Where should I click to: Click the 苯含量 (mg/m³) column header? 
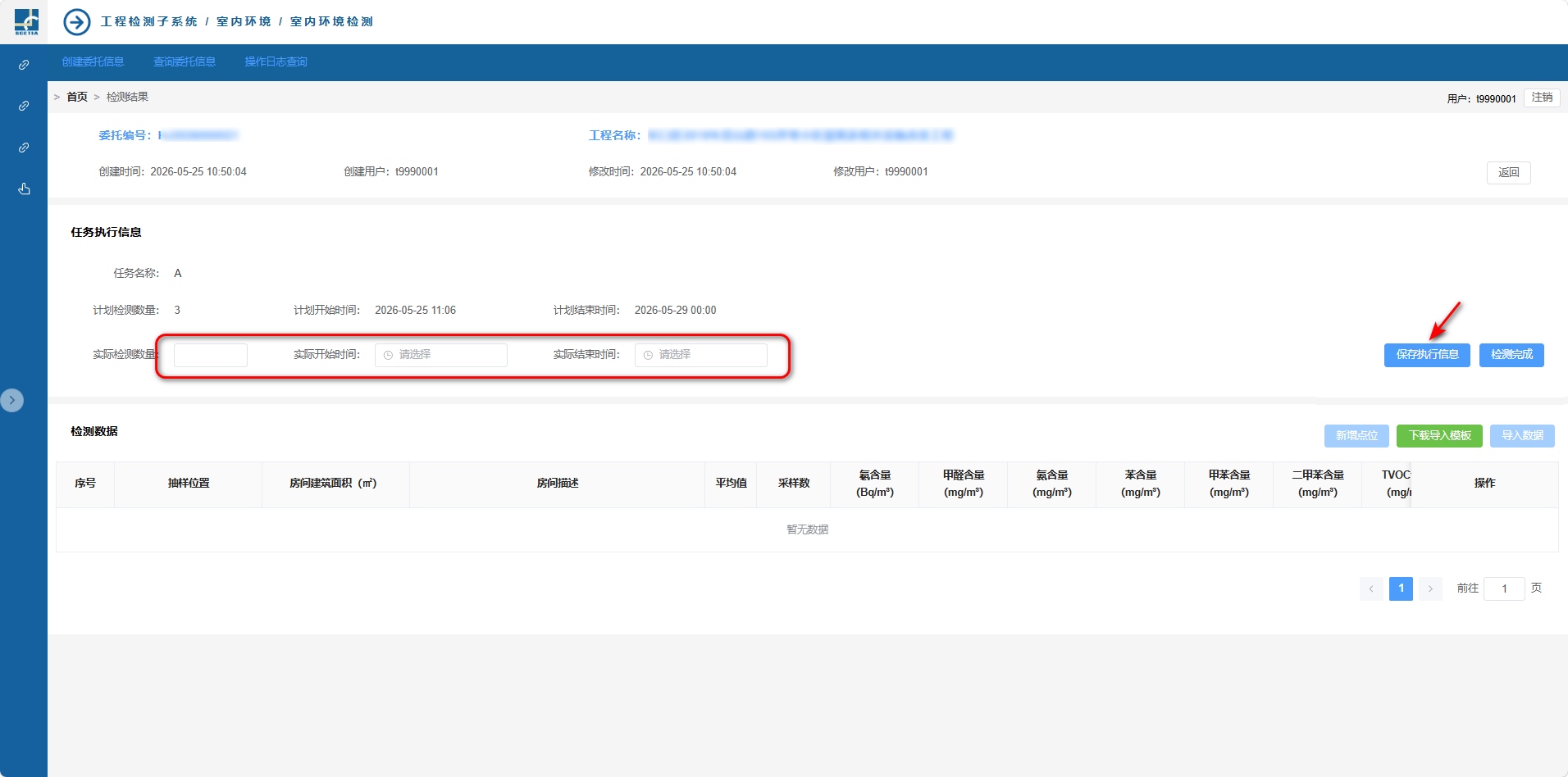[1141, 484]
